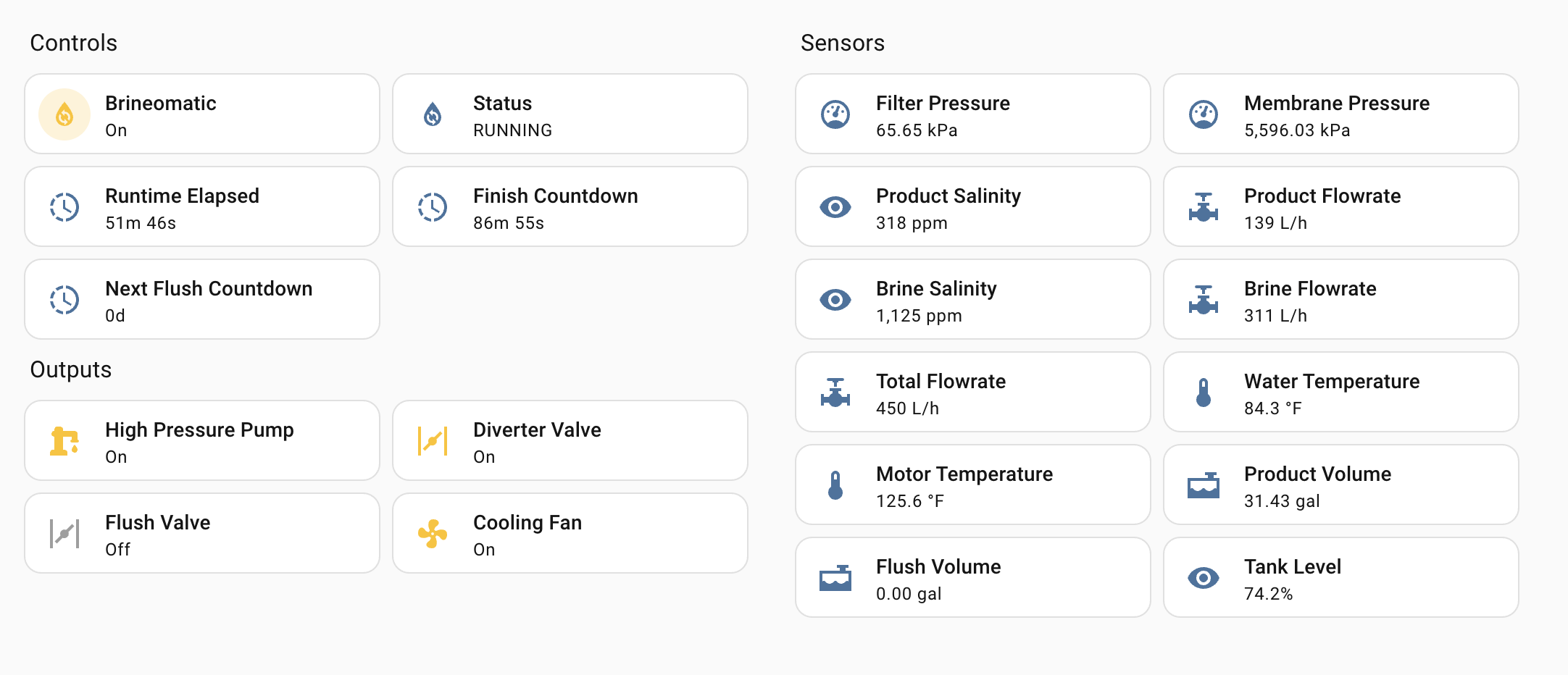The image size is (1568, 675).
Task: Switch off the Diverter Valve
Action: (570, 440)
